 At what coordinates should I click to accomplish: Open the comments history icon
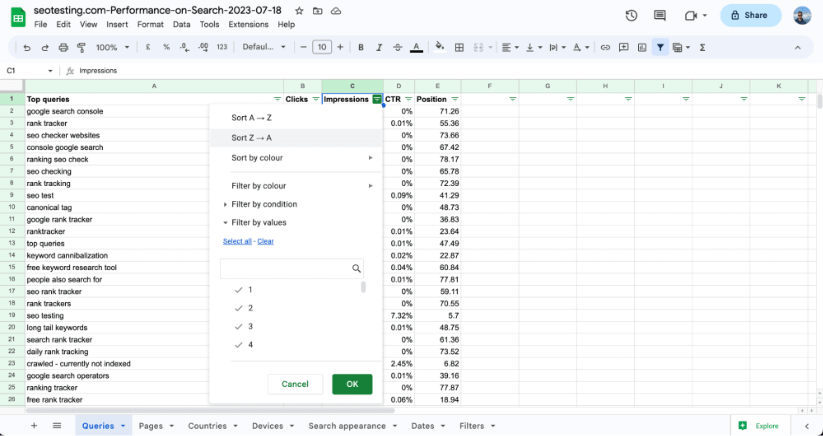click(660, 16)
